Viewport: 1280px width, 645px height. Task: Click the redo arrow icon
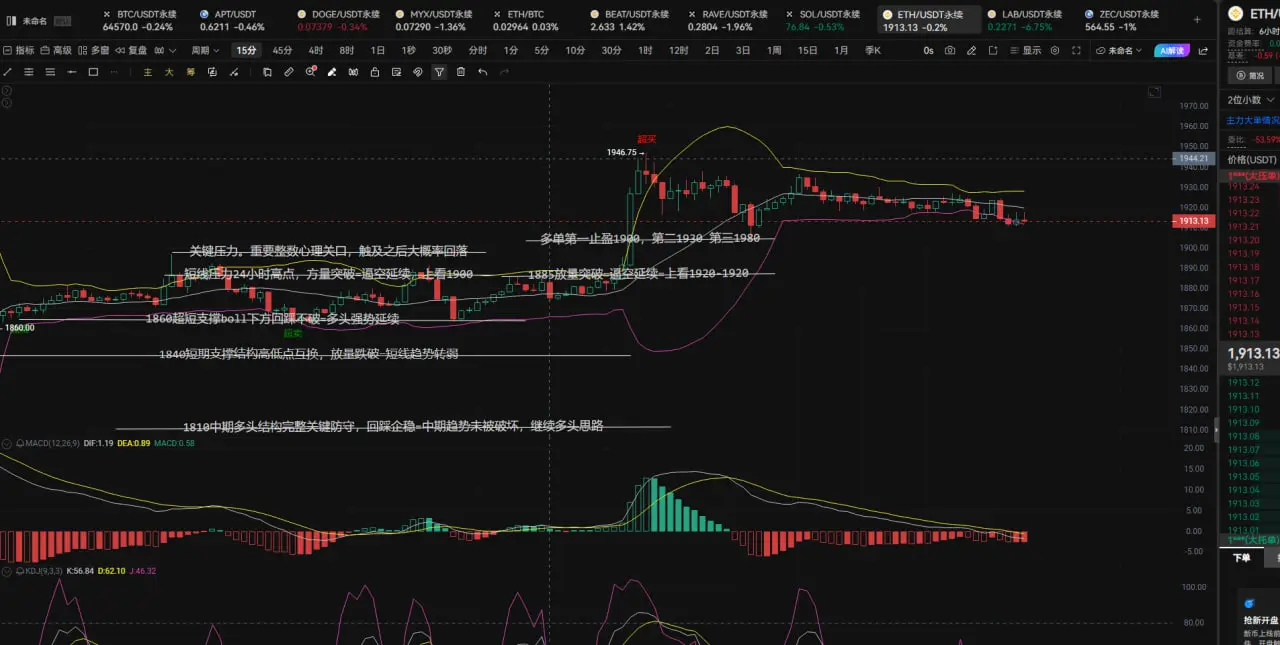[x=504, y=72]
